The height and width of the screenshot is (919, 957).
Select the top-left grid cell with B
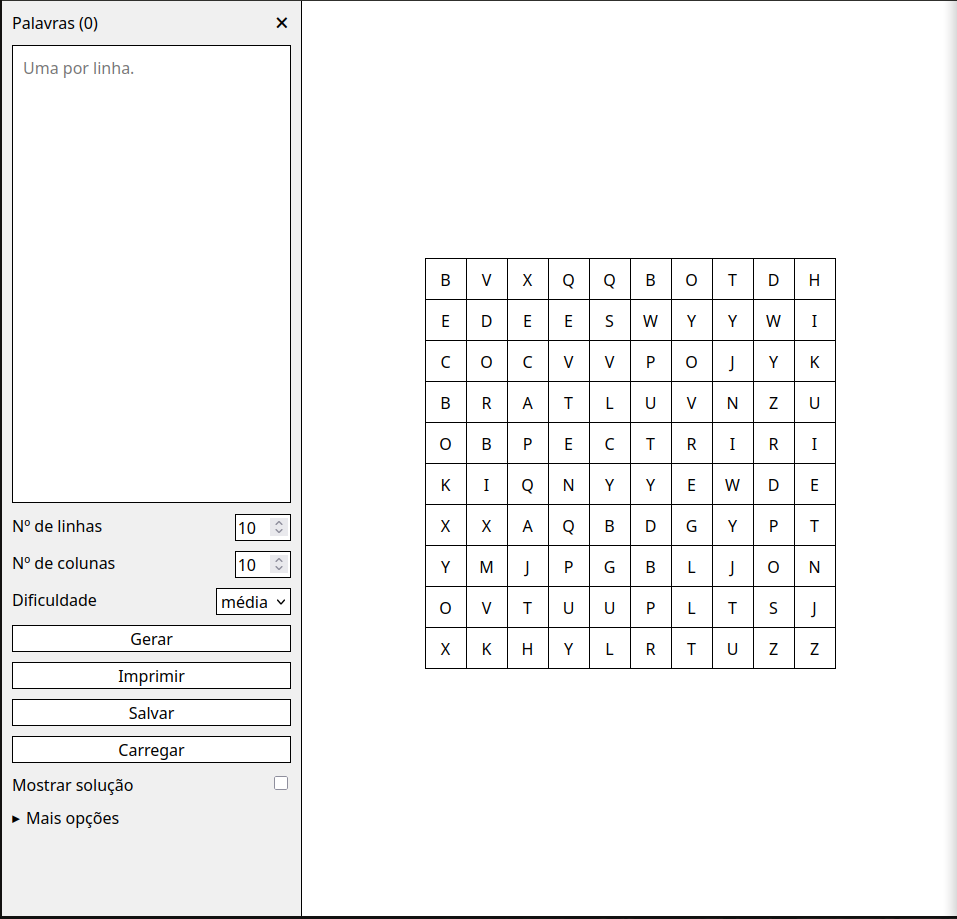point(445,280)
